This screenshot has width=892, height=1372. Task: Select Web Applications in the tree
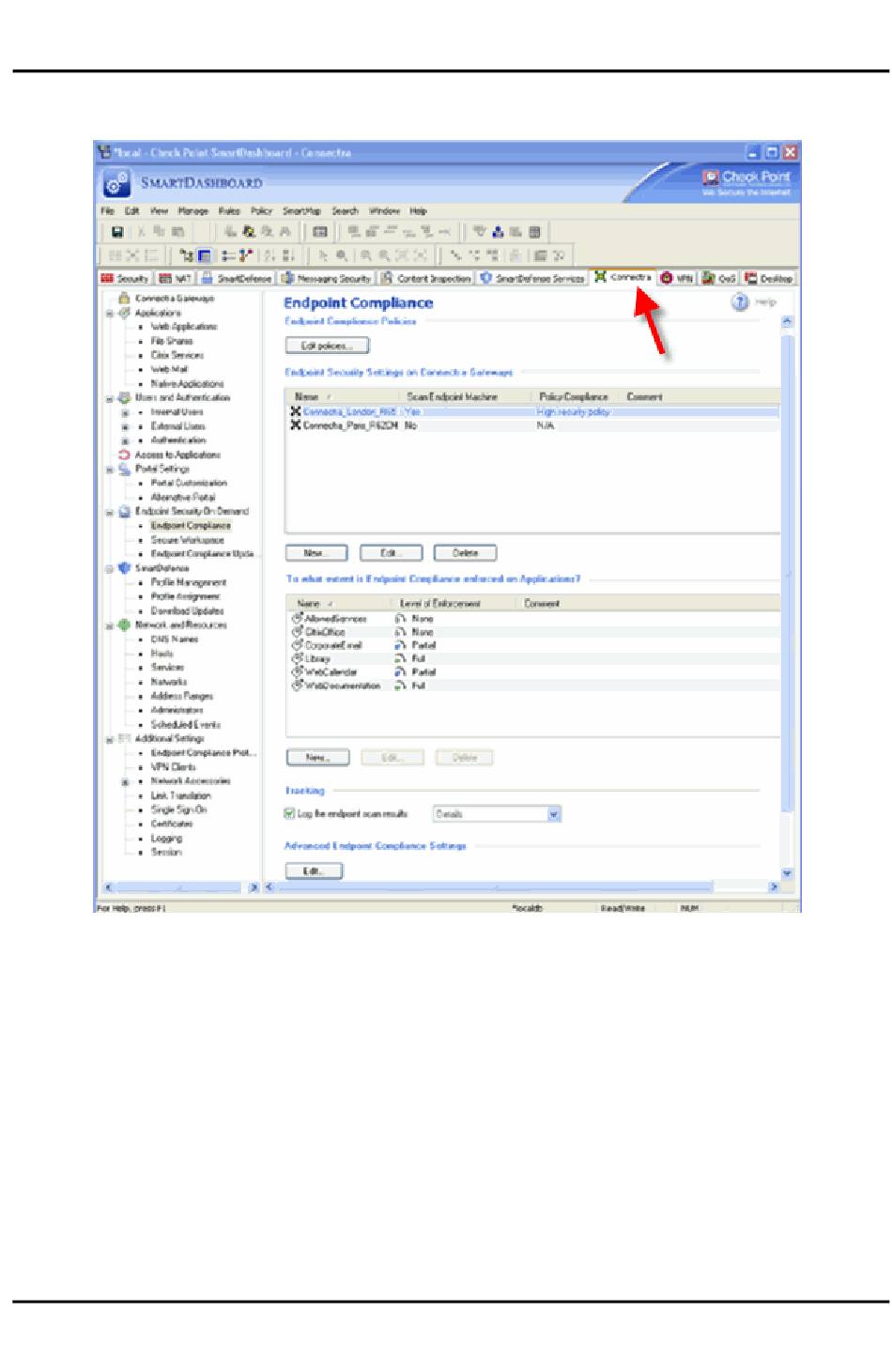click(183, 327)
